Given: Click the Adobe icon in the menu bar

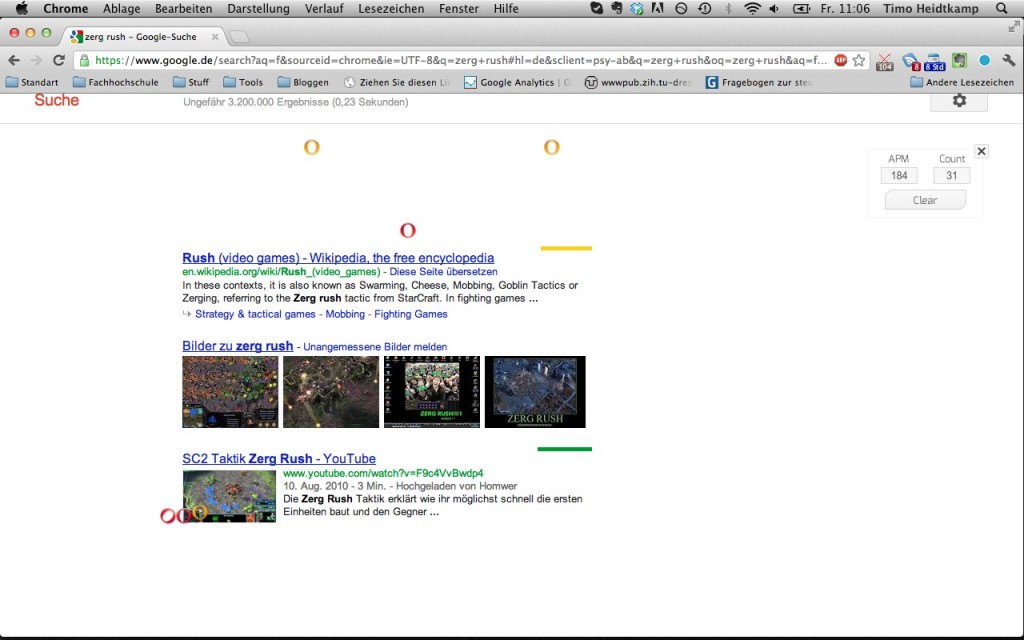Looking at the screenshot, I should [x=658, y=8].
